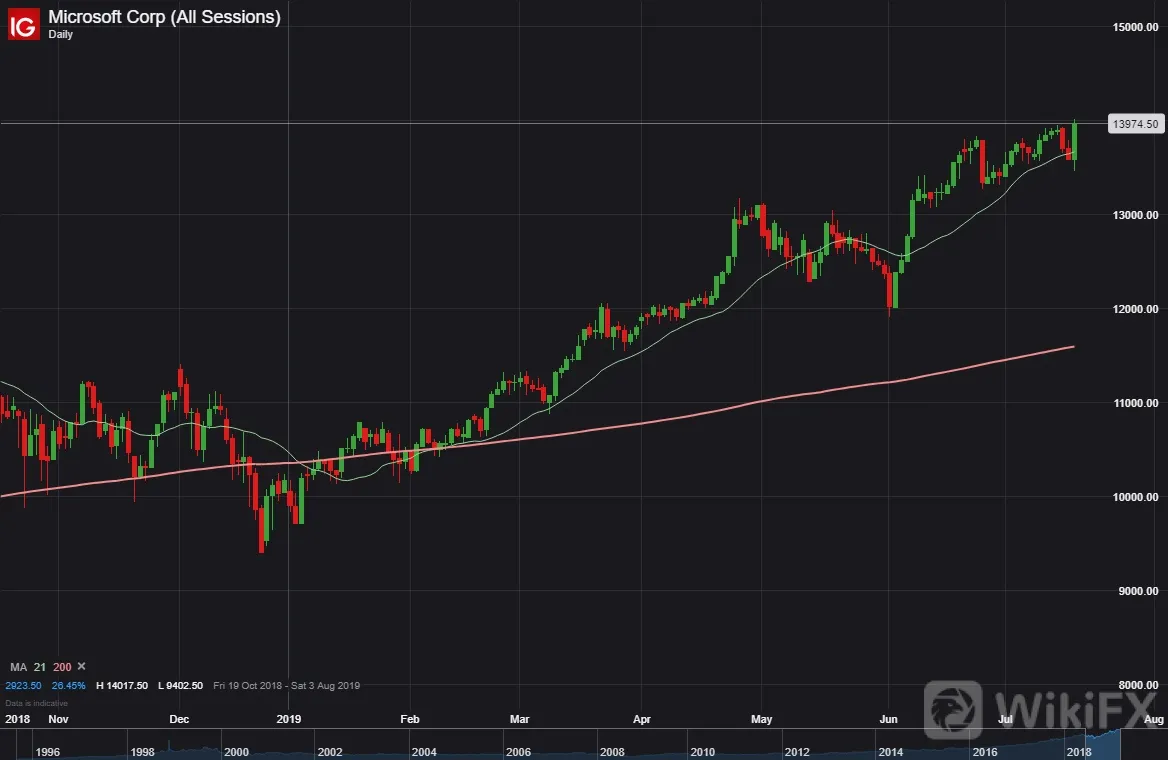Click the 13974.50 current price tag

coord(1135,124)
